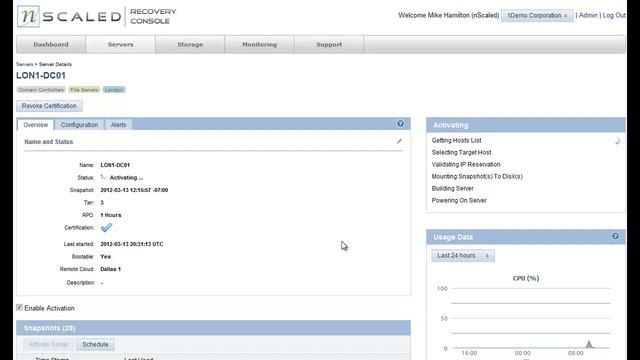Image resolution: width=640 pixels, height=360 pixels.
Task: Switch to the Overview tab
Action: point(36,125)
